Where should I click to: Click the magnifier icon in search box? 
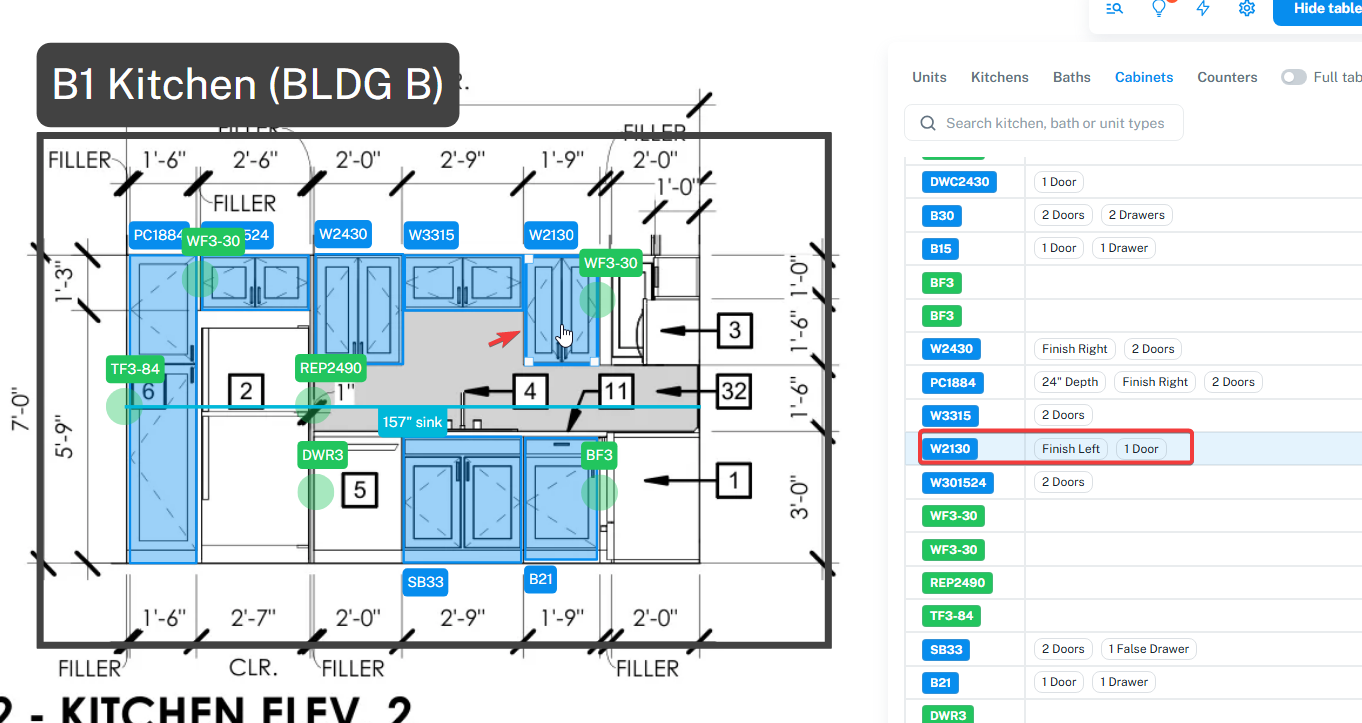tap(927, 123)
